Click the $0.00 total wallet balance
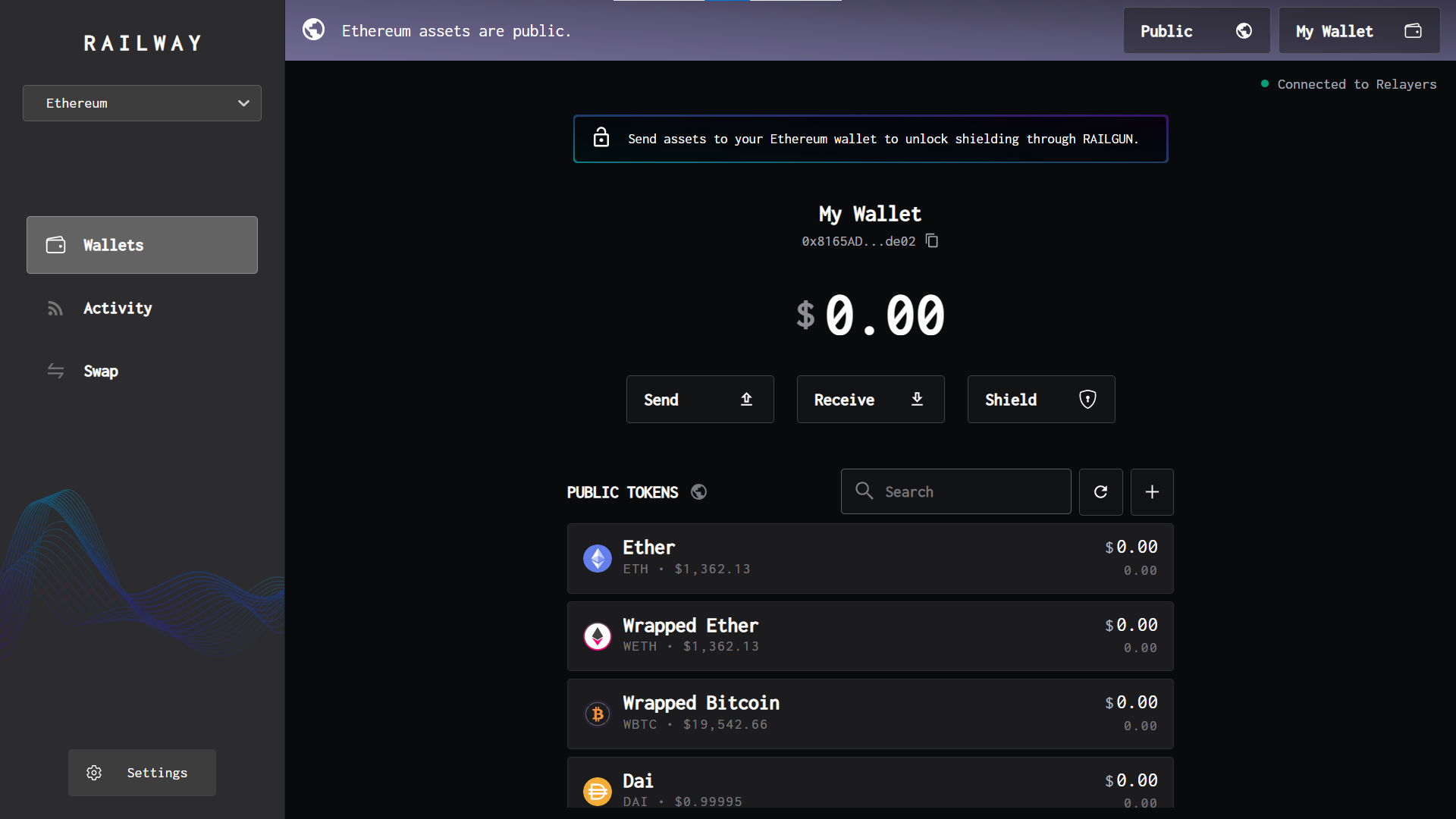 [x=871, y=315]
